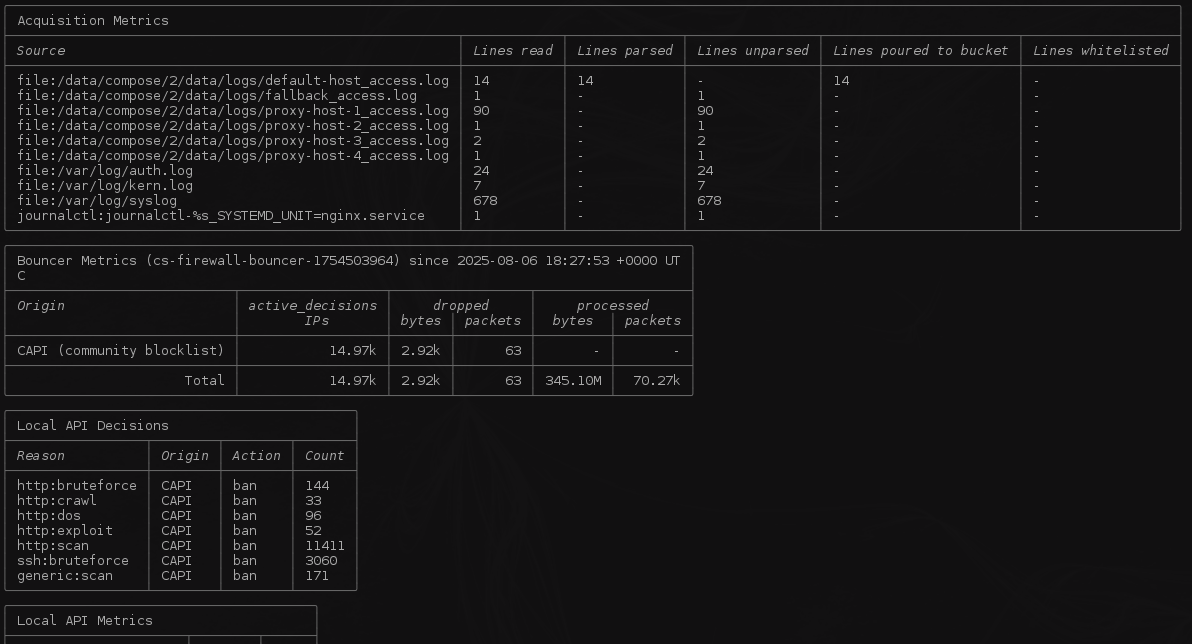Click the 70.27k processed packets value

pos(657,380)
